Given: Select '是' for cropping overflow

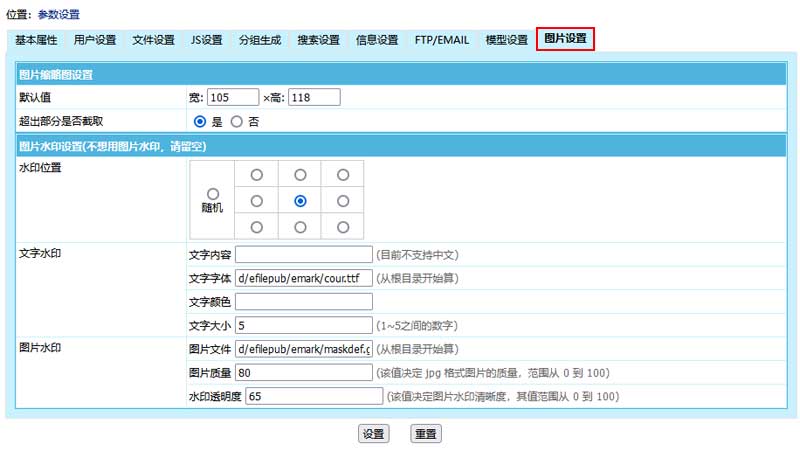Looking at the screenshot, I should (x=200, y=121).
